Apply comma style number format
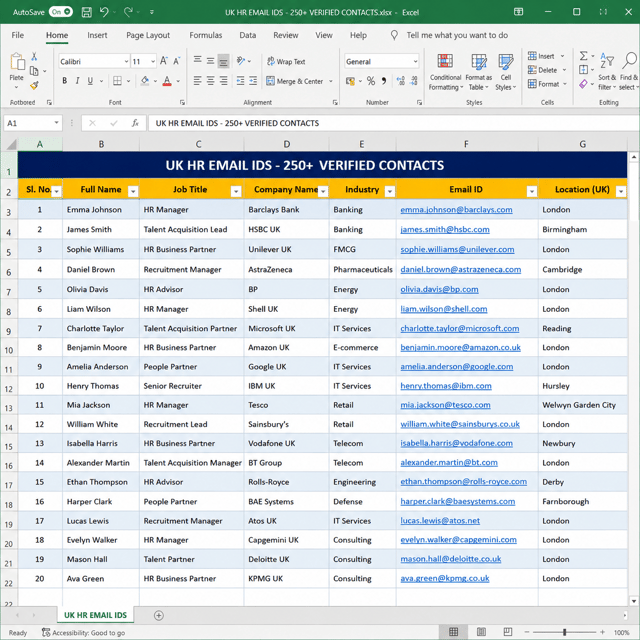The height and width of the screenshot is (640, 640). tap(384, 81)
